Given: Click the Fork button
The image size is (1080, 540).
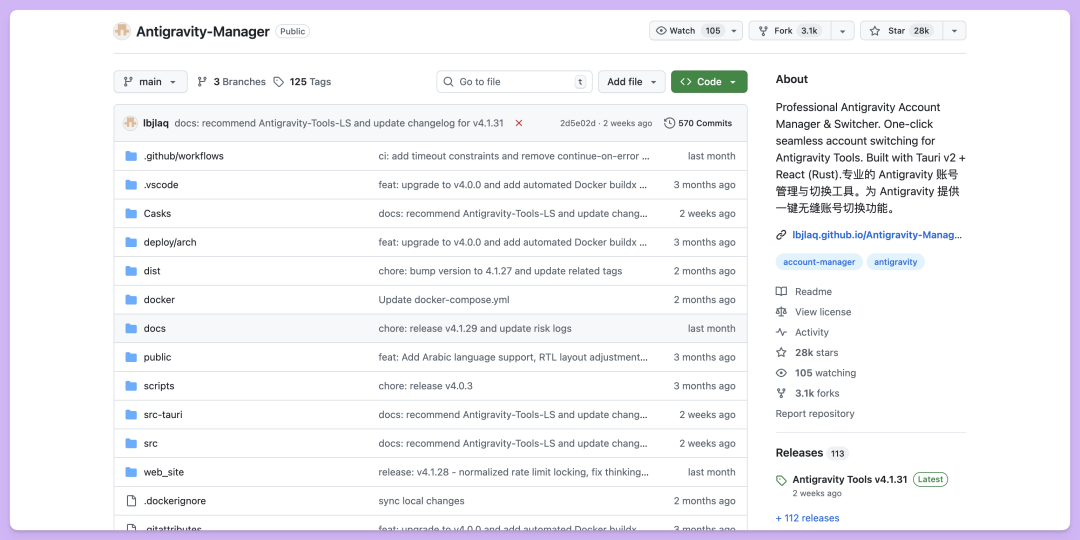Looking at the screenshot, I should [x=788, y=31].
